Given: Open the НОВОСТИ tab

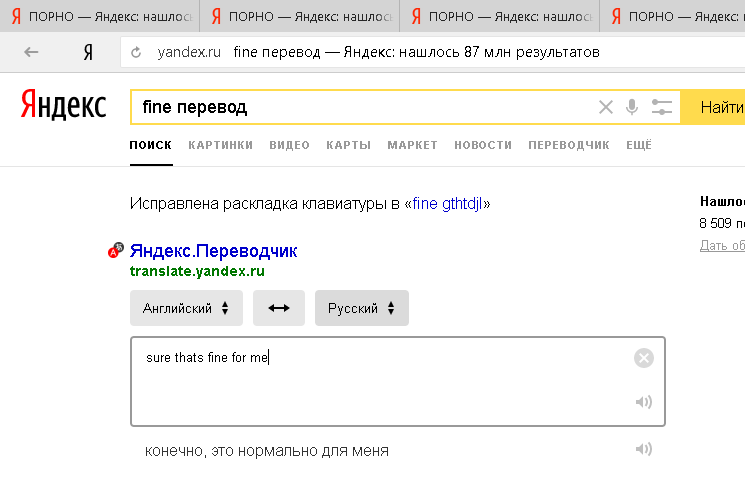Looking at the screenshot, I should [483, 145].
